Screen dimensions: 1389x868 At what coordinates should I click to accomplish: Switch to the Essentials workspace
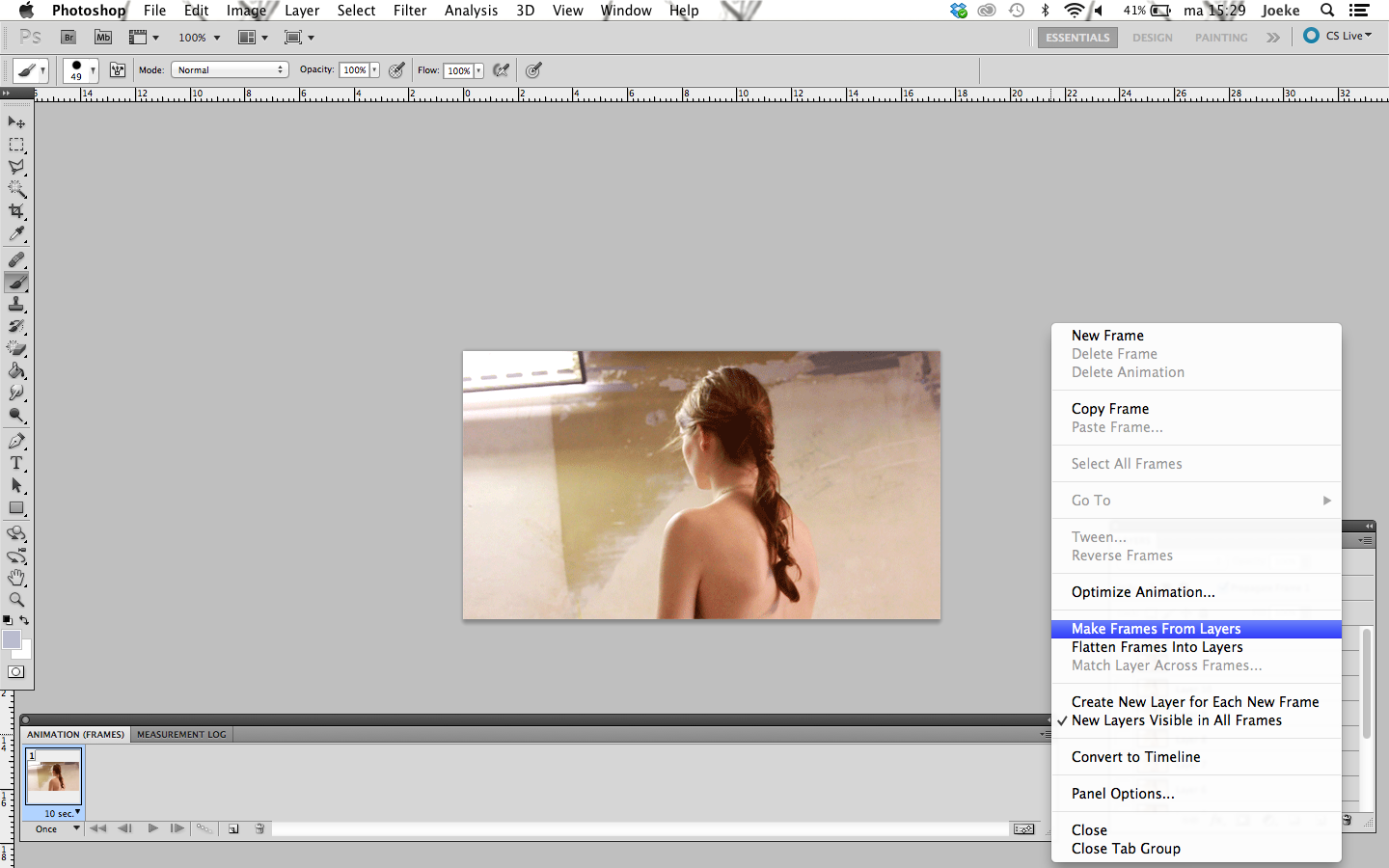pos(1077,38)
